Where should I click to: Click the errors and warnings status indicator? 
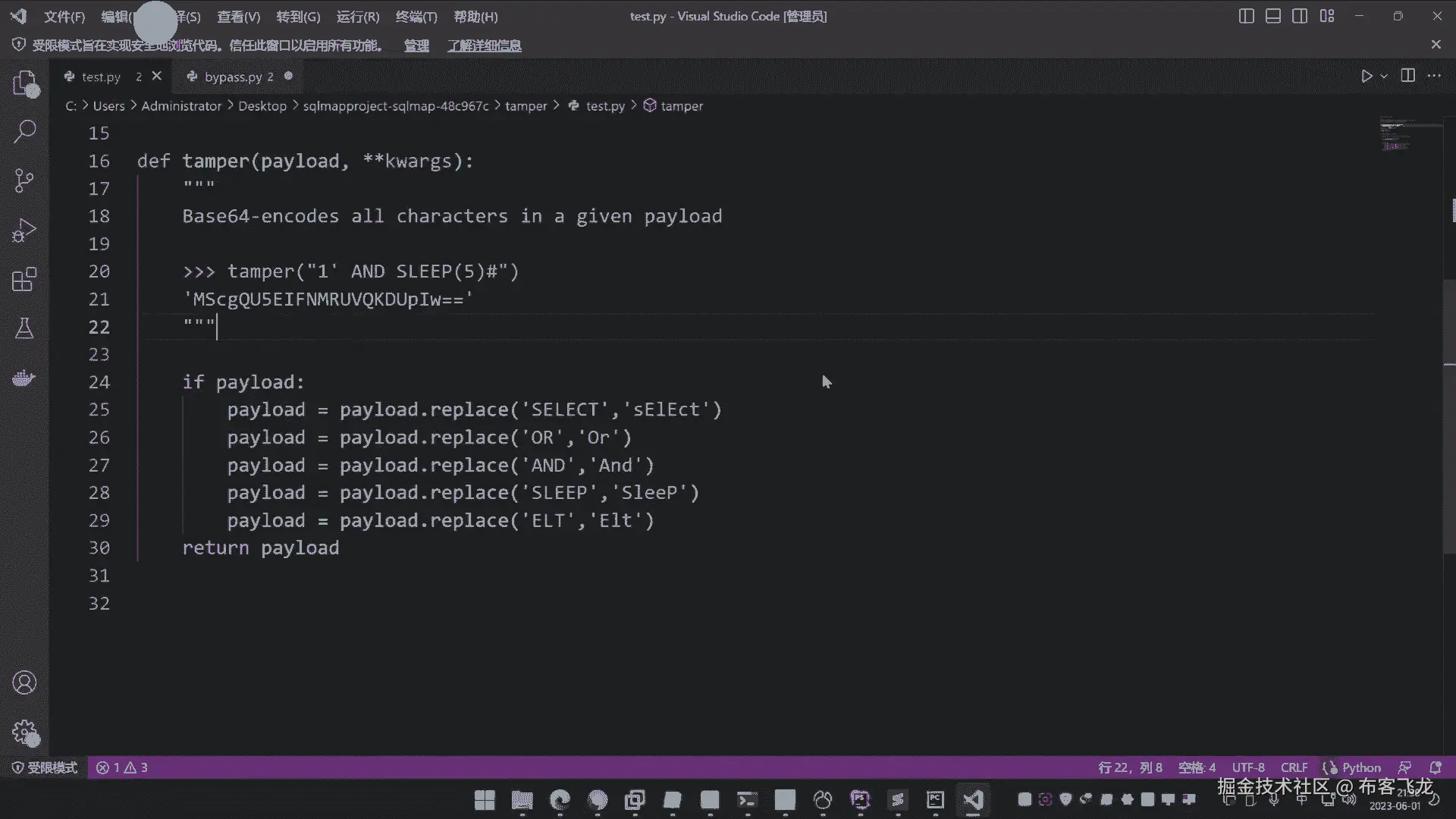pos(122,767)
